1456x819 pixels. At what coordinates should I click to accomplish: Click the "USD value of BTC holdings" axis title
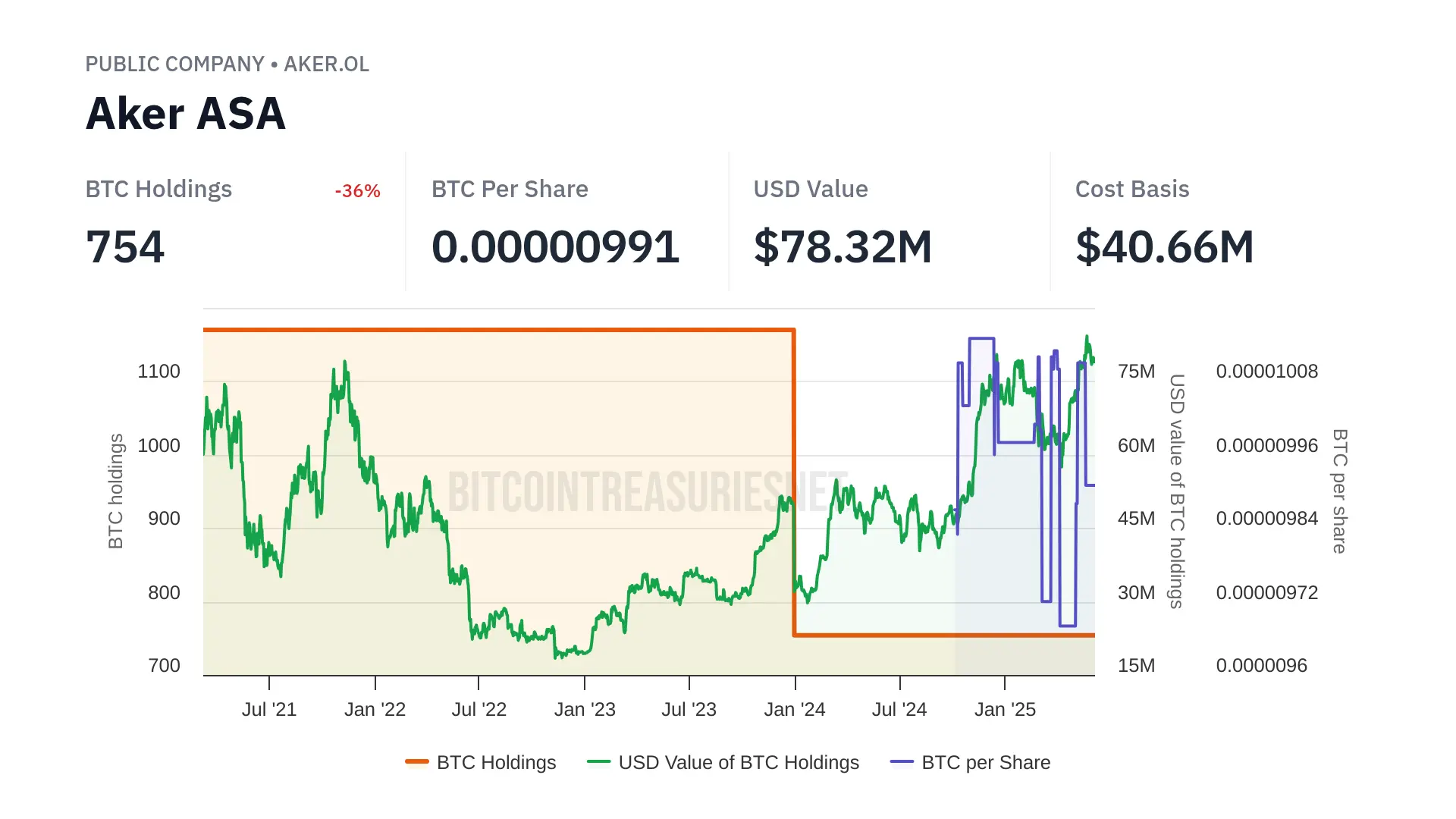(x=1176, y=491)
